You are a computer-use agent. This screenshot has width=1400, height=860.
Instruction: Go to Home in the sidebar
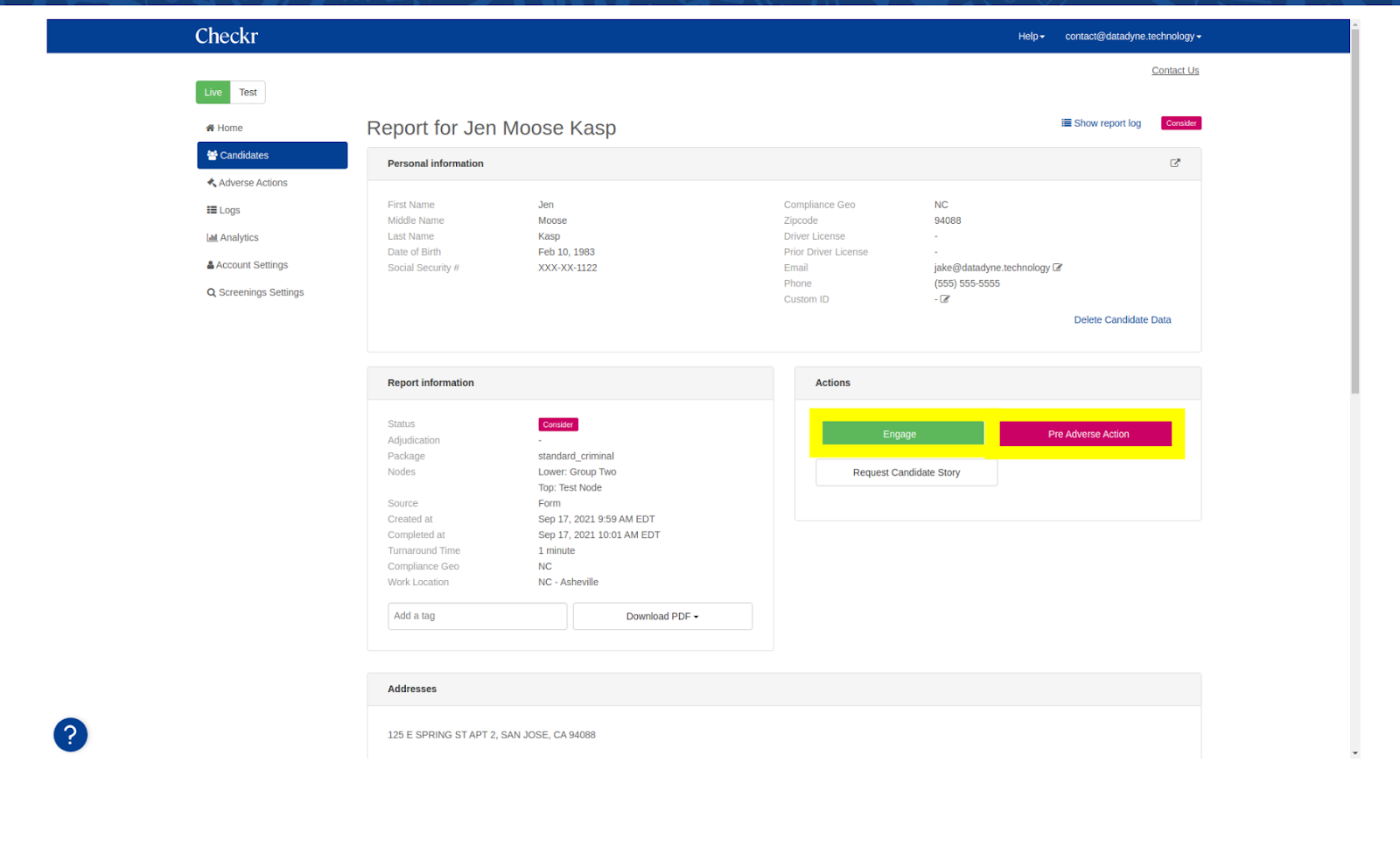coord(229,128)
